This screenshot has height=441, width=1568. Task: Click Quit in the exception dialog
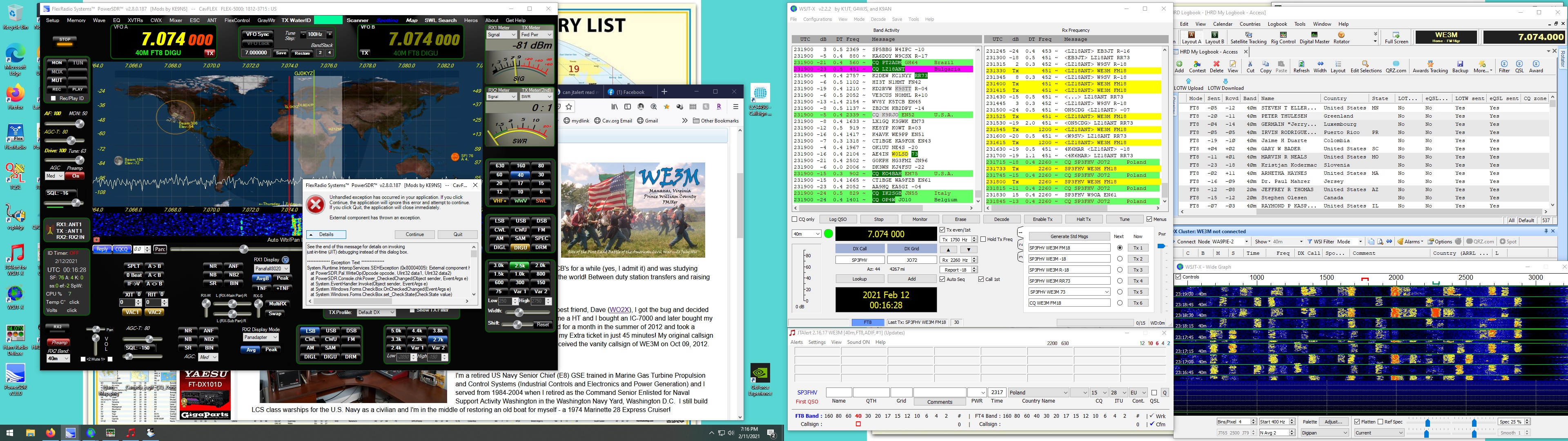458,234
